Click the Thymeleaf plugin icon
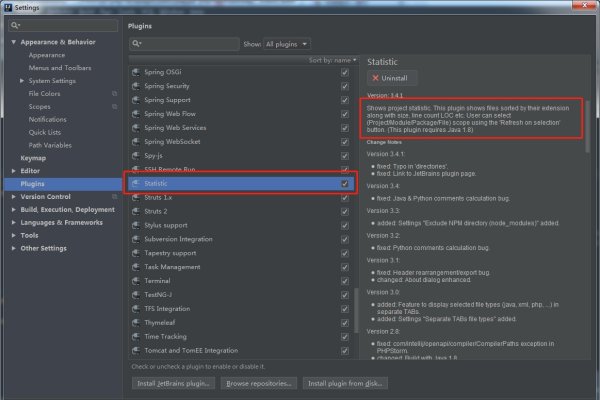 pos(136,323)
